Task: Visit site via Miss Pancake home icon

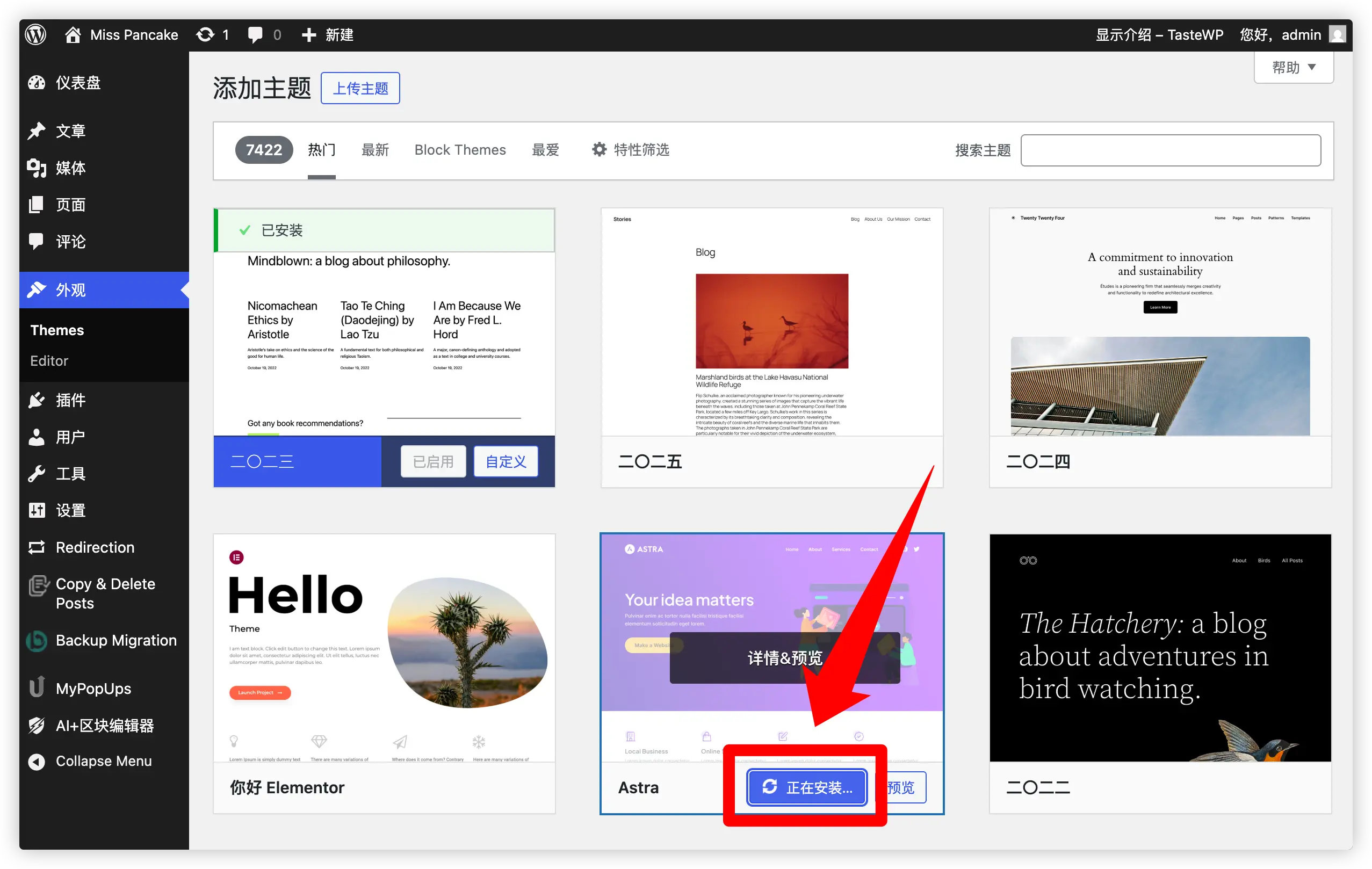Action: (73, 35)
